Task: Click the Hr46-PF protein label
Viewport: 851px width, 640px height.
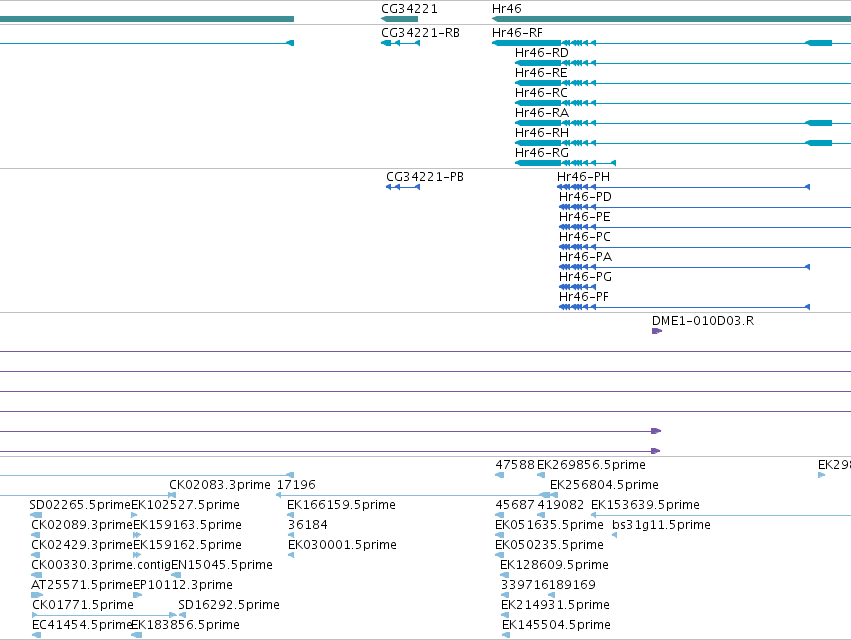Action: (584, 297)
